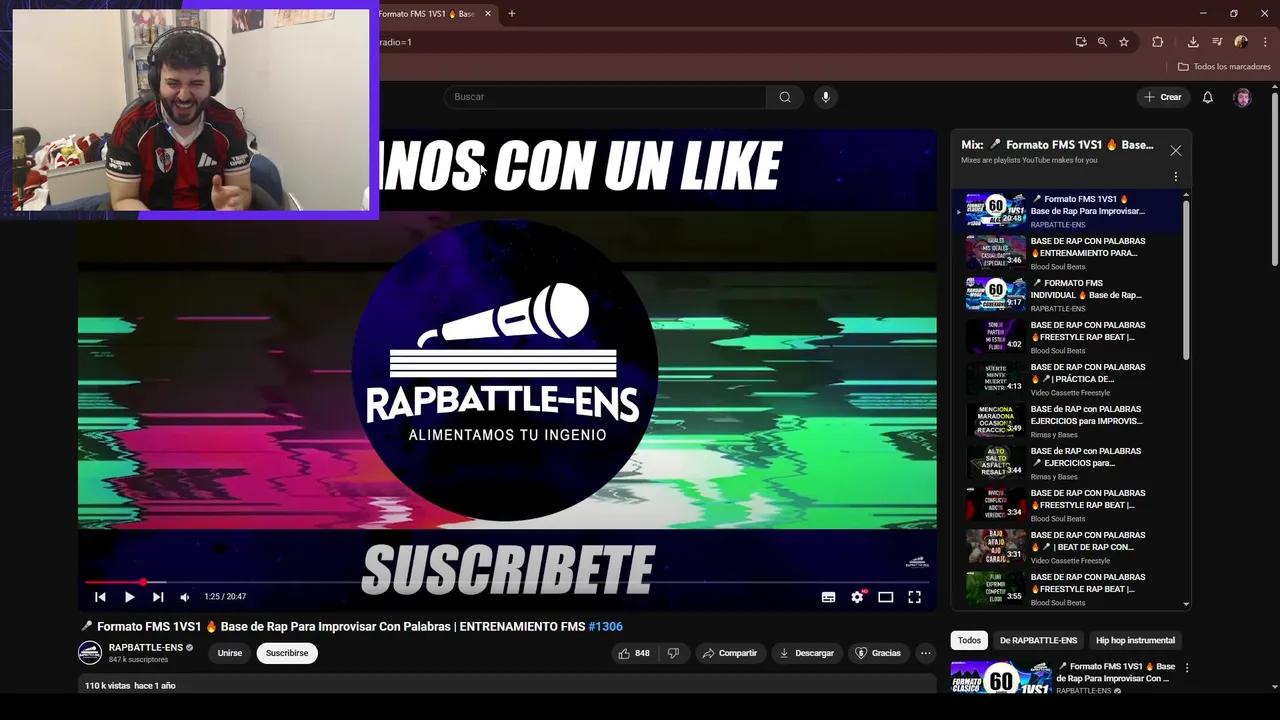The height and width of the screenshot is (720, 1280).
Task: Select De RAPBATTLE-ENS filter chip
Action: pos(1038,640)
